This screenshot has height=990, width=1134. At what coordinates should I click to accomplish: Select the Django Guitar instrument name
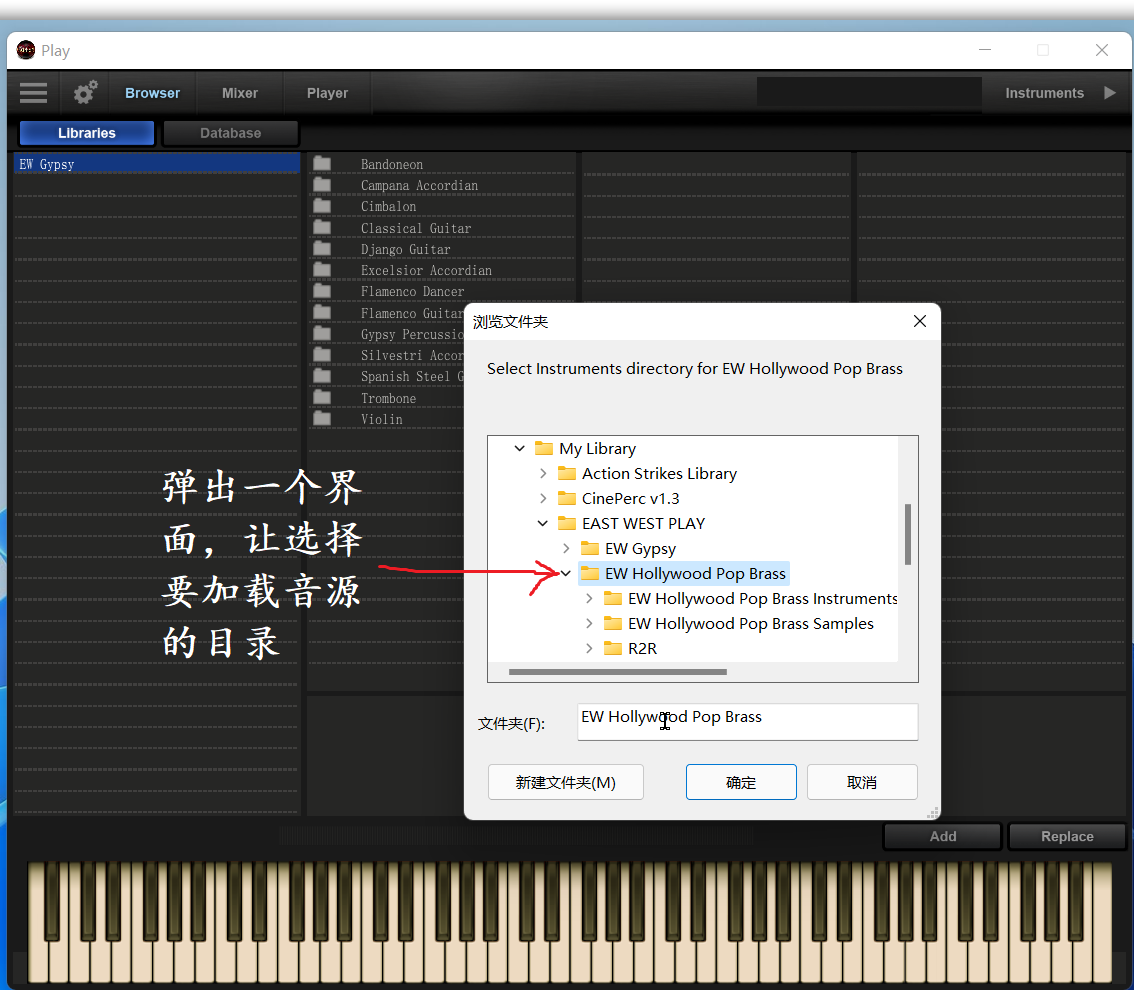tap(406, 249)
